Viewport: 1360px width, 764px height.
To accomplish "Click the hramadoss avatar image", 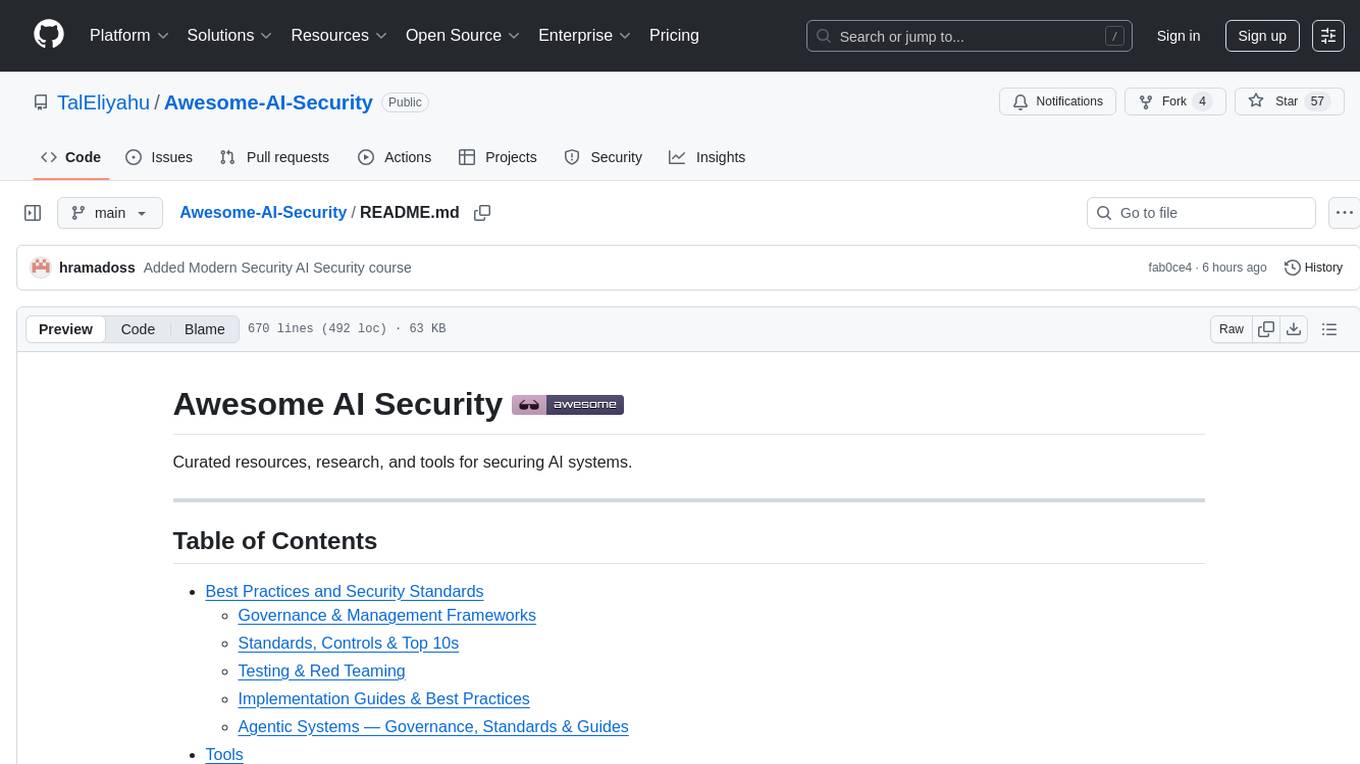I will click(x=41, y=267).
